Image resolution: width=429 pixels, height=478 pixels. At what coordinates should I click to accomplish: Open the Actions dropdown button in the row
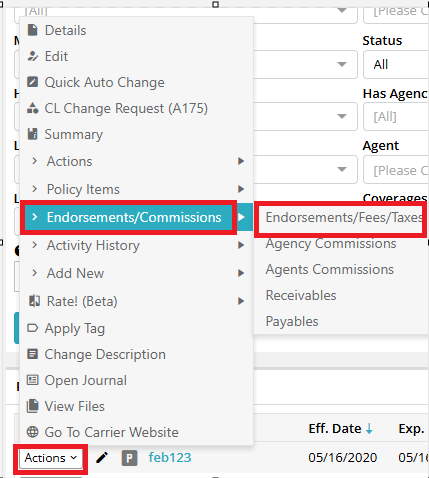50,458
